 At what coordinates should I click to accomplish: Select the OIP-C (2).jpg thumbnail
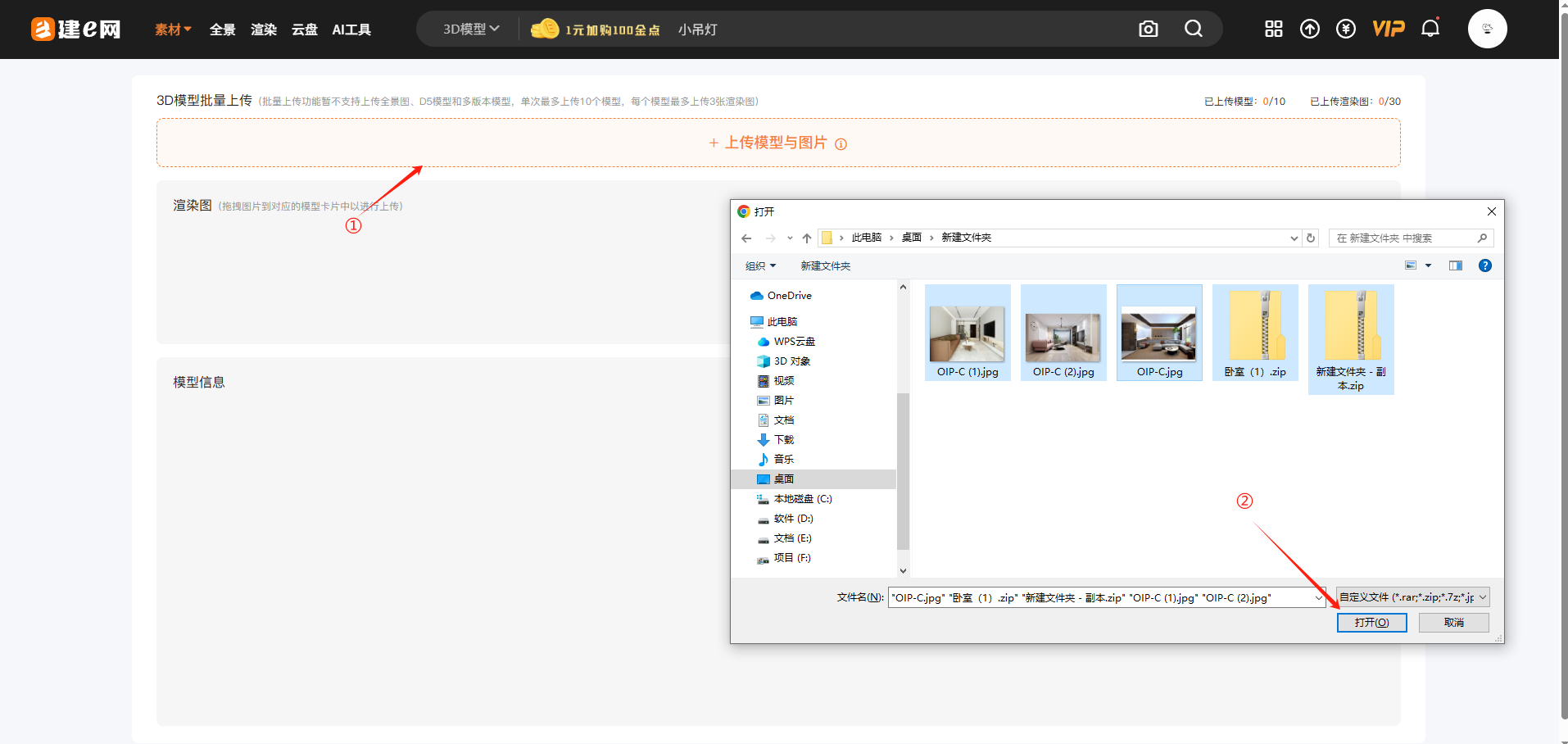pos(1063,333)
